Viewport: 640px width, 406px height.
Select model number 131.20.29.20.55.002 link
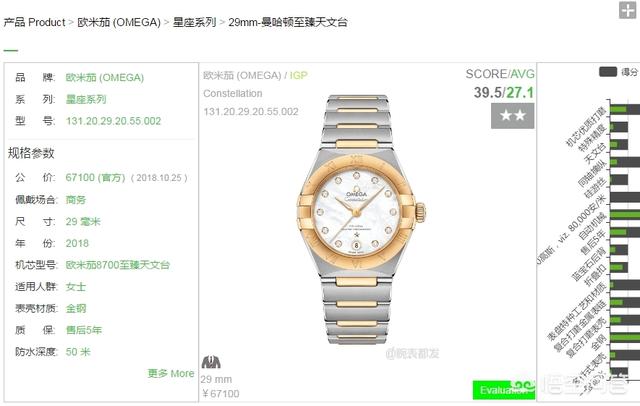(113, 121)
